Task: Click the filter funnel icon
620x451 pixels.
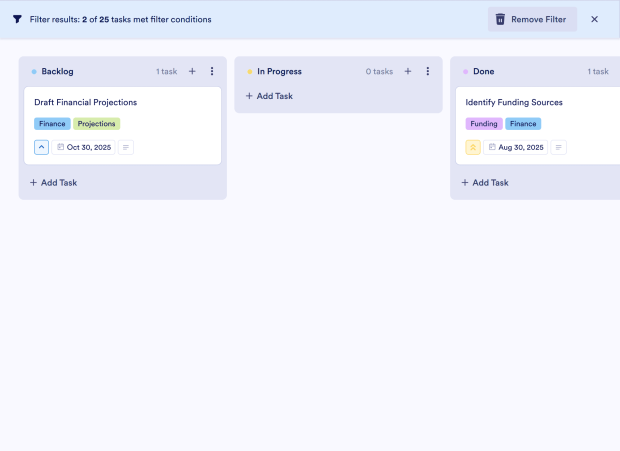Action: 17,19
